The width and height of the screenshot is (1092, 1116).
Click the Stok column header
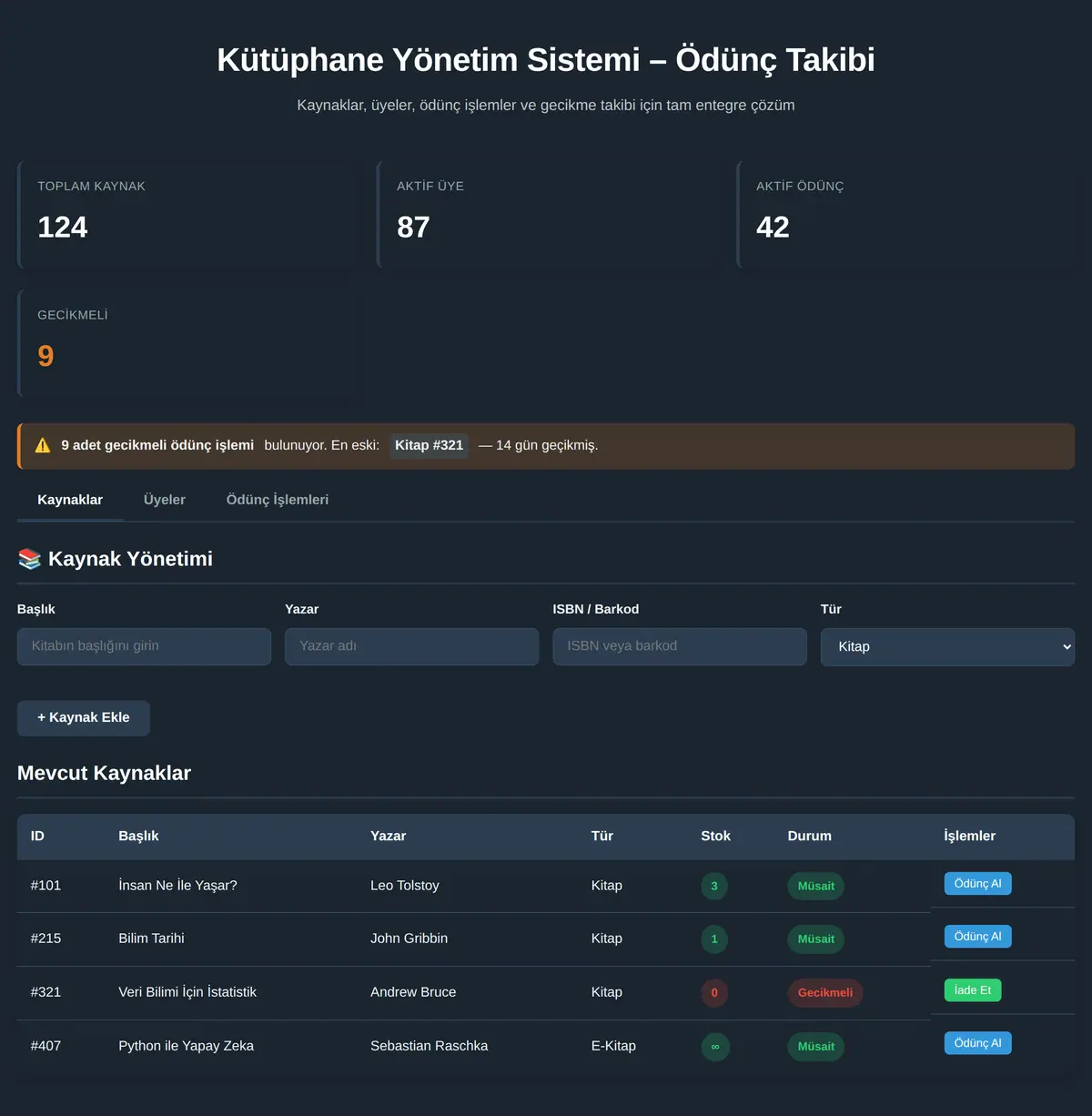tap(715, 836)
